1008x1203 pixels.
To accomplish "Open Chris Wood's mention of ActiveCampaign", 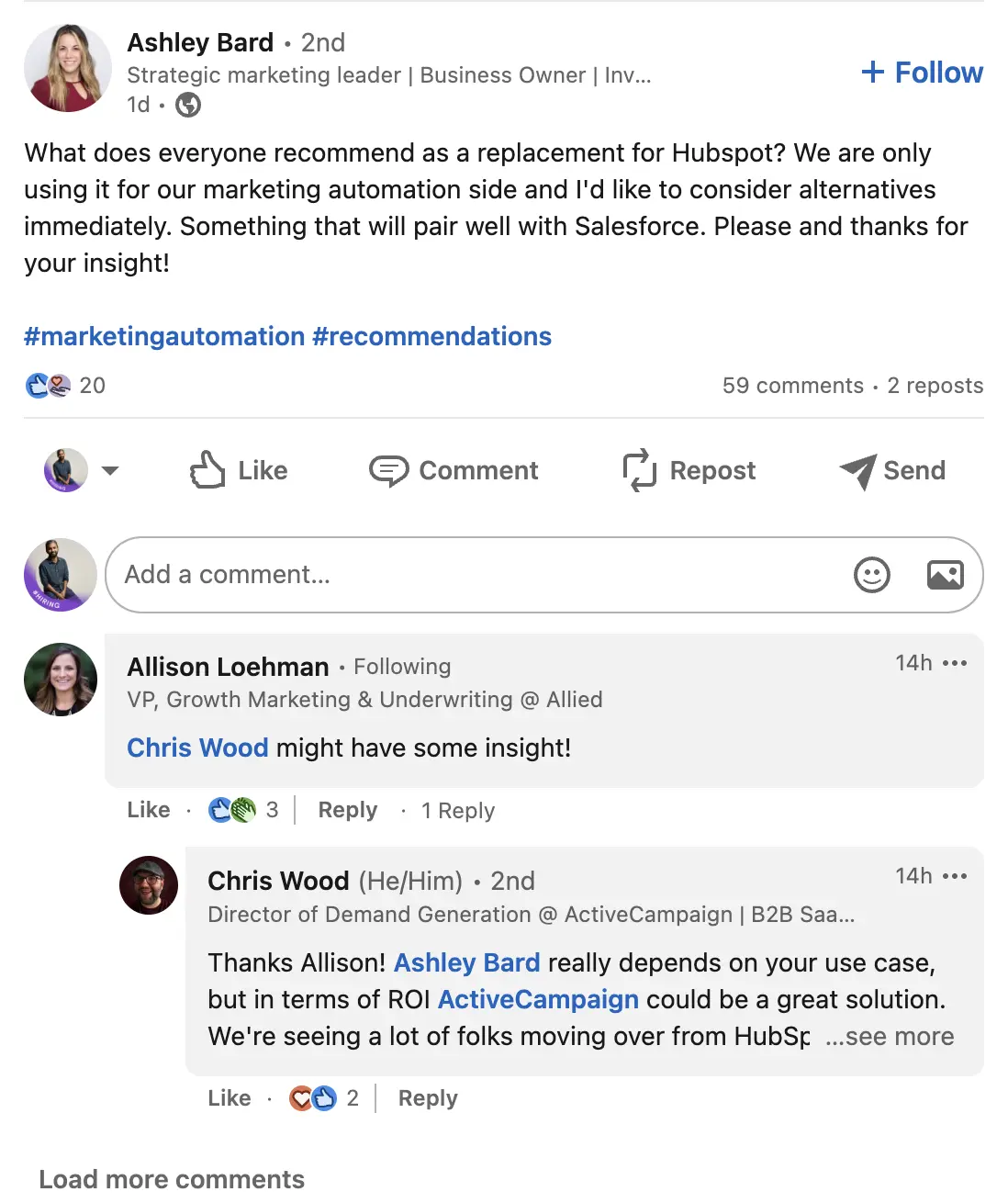I will (538, 999).
